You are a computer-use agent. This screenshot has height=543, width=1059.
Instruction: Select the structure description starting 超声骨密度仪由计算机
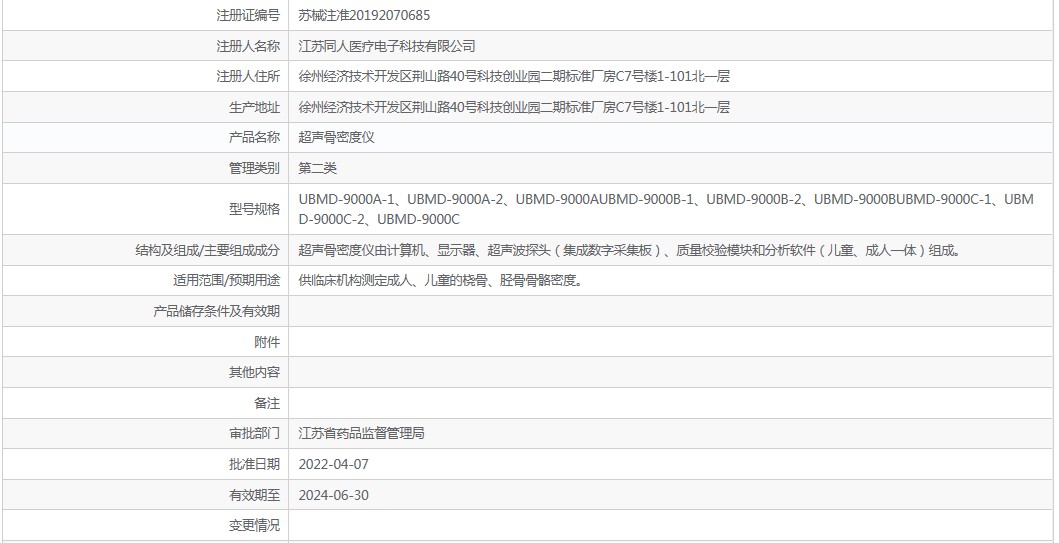coord(629,251)
